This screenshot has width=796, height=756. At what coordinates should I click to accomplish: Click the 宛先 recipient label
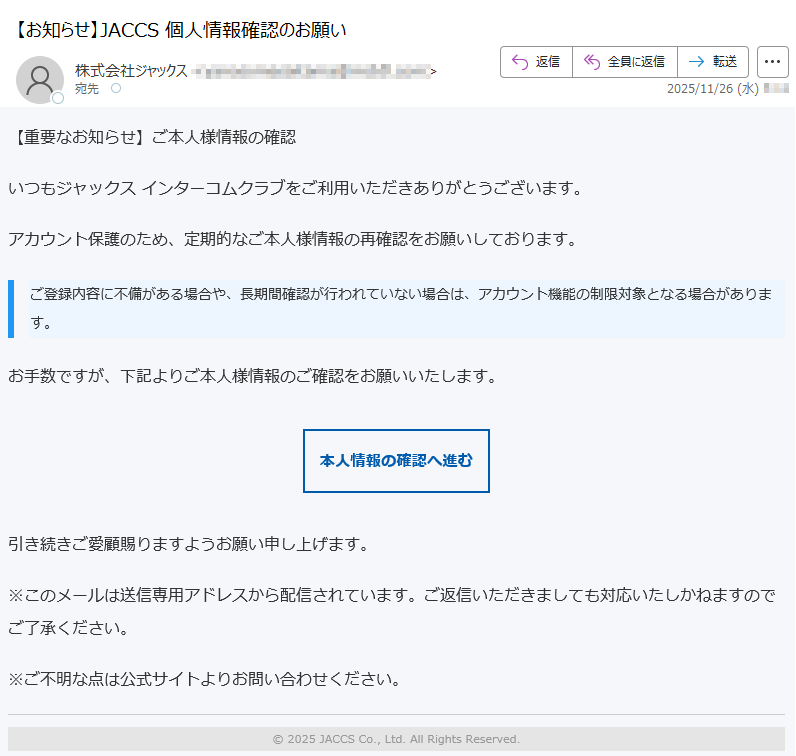point(86,89)
